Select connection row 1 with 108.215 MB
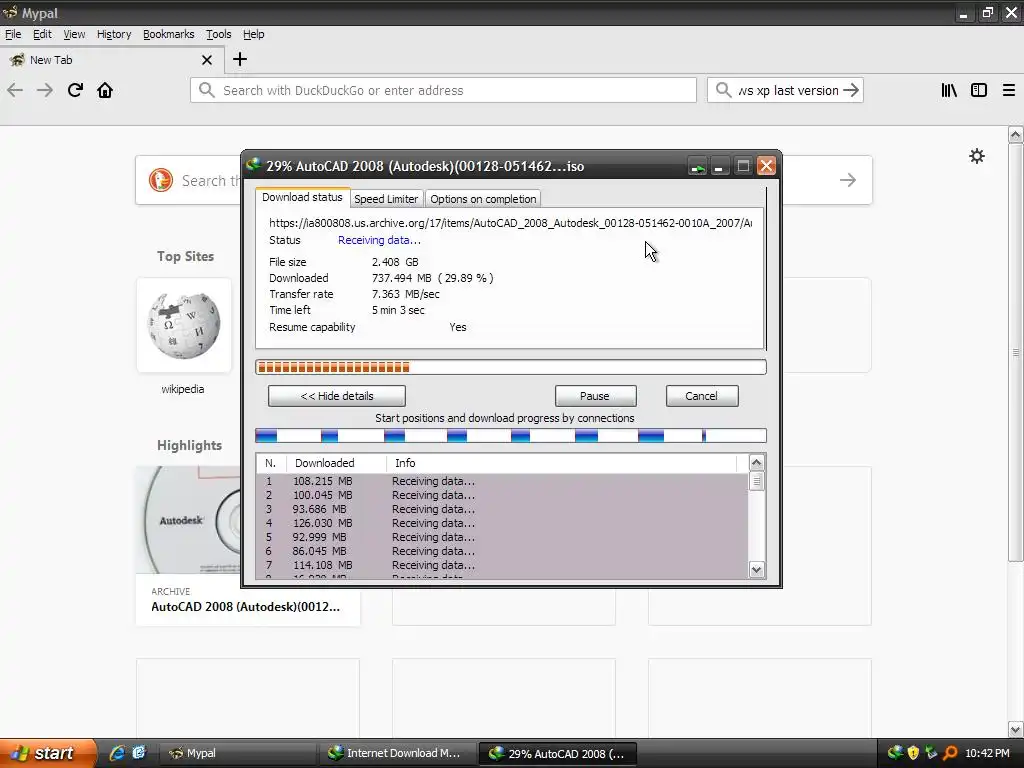Image resolution: width=1024 pixels, height=768 pixels. click(502, 481)
